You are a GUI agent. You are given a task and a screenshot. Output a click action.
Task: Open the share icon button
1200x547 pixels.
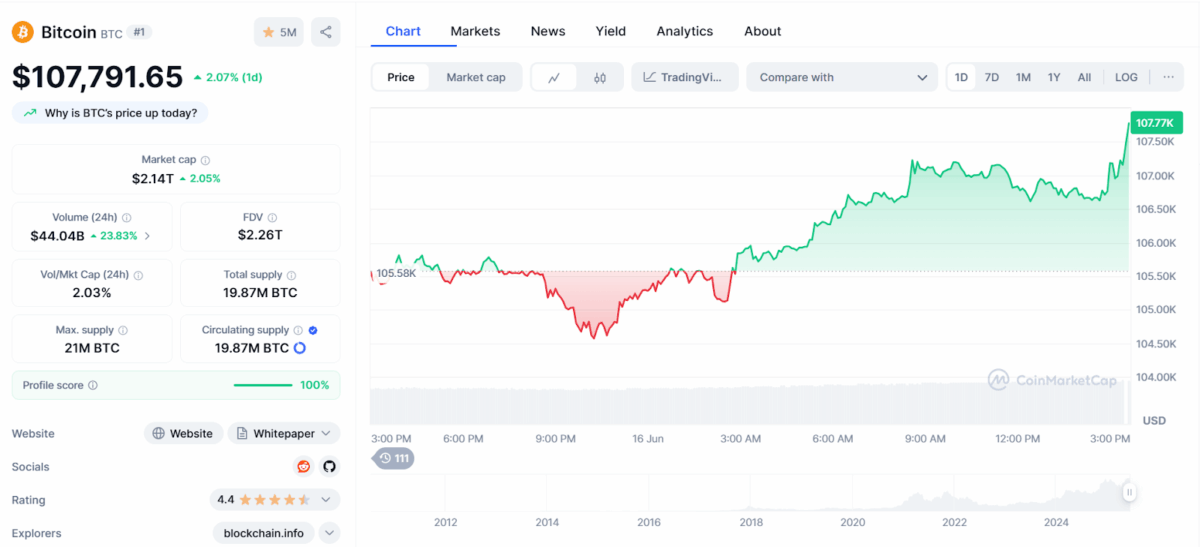click(x=326, y=32)
